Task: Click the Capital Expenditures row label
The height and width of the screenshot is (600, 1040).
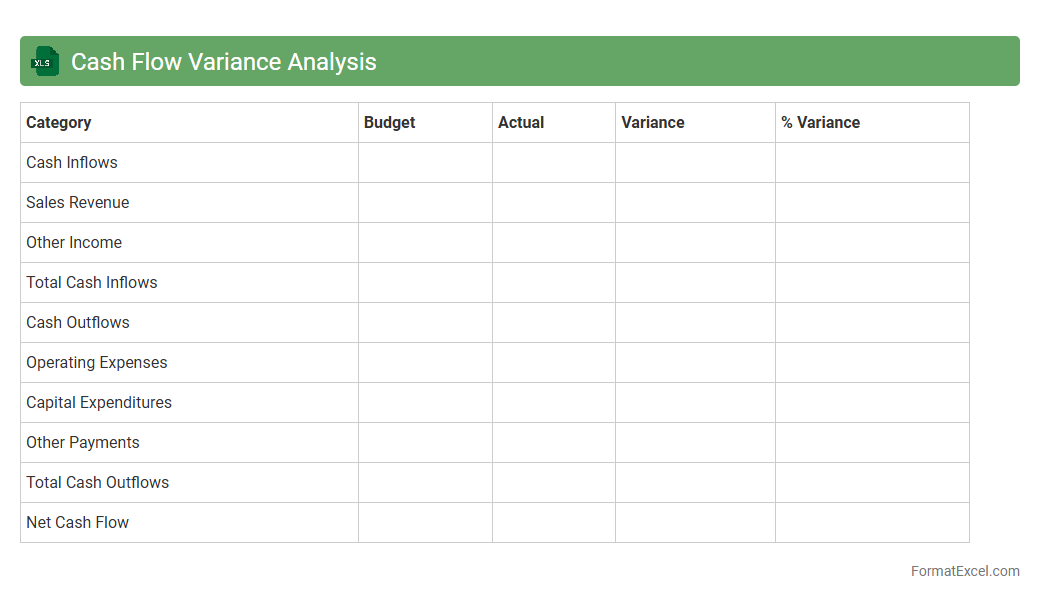Action: coord(99,402)
